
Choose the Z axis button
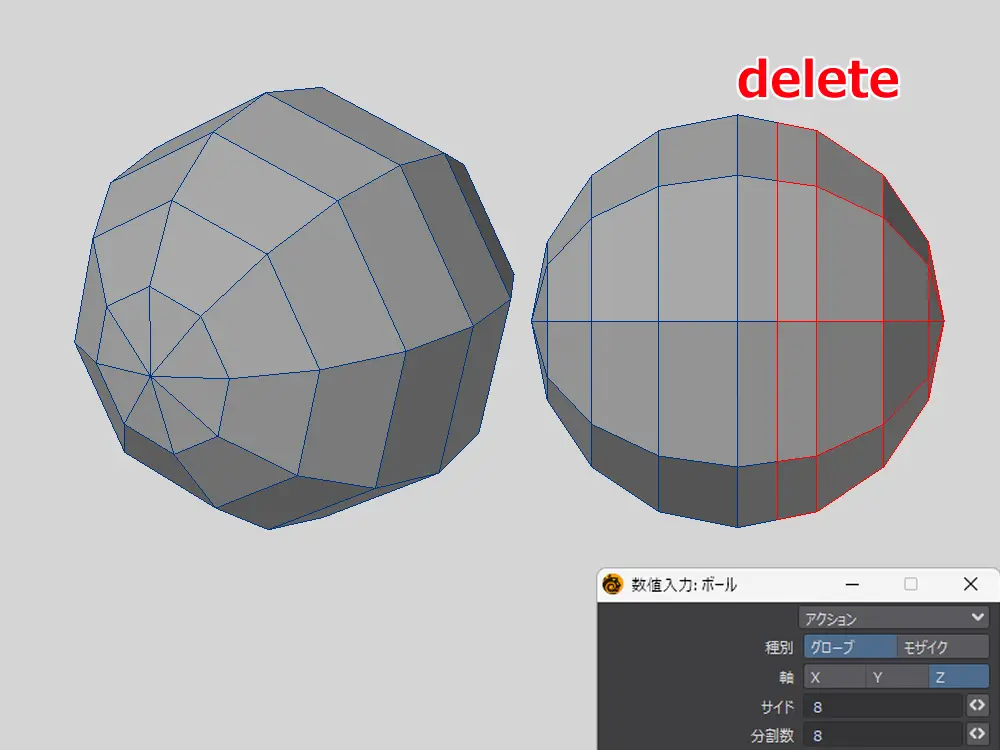958,677
